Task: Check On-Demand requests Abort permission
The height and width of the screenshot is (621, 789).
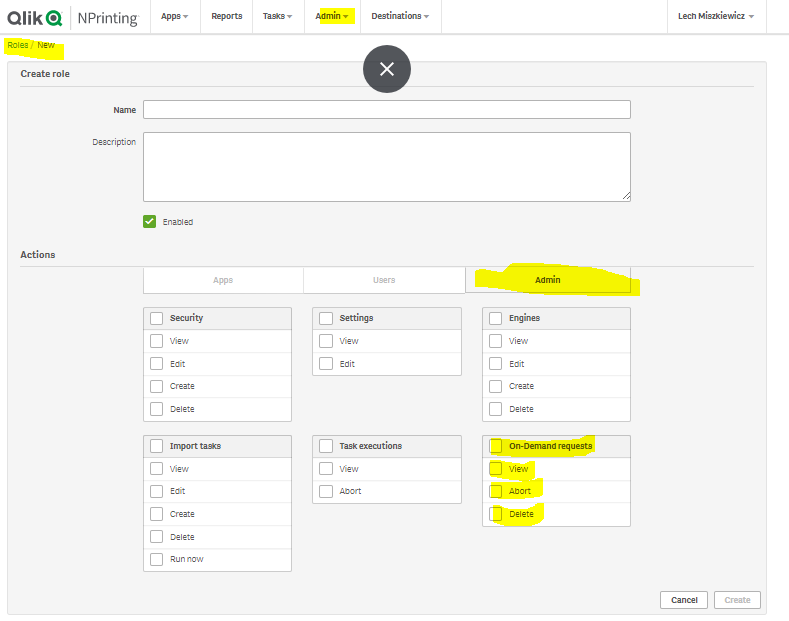Action: point(496,491)
